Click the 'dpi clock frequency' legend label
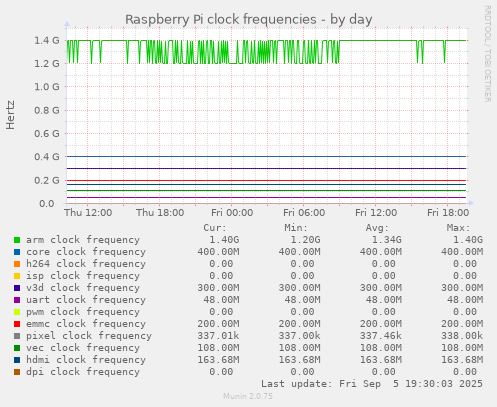 83,372
